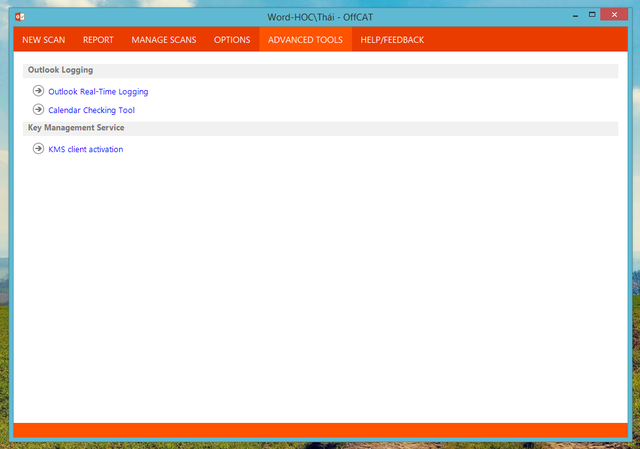Go to the MANAGE SCANS tab
The height and width of the screenshot is (449, 640).
pos(164,40)
